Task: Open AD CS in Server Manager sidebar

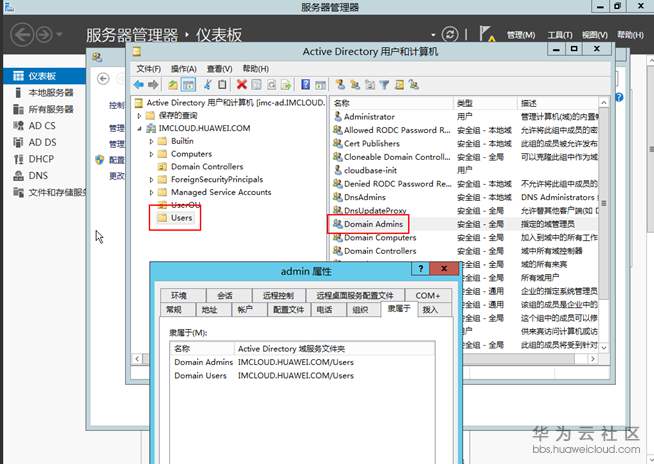Action: 42,126
